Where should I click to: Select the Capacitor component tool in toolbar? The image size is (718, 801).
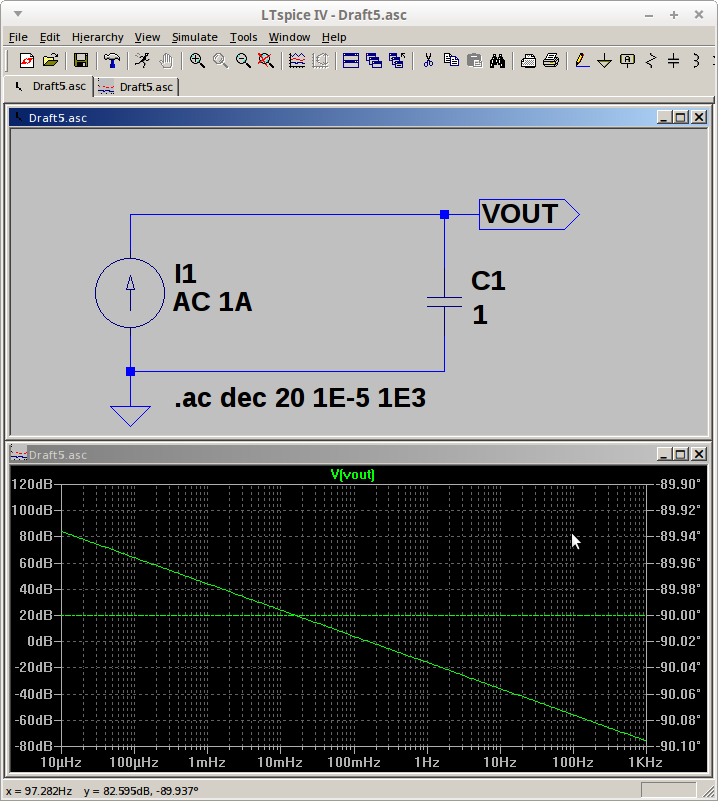(674, 60)
